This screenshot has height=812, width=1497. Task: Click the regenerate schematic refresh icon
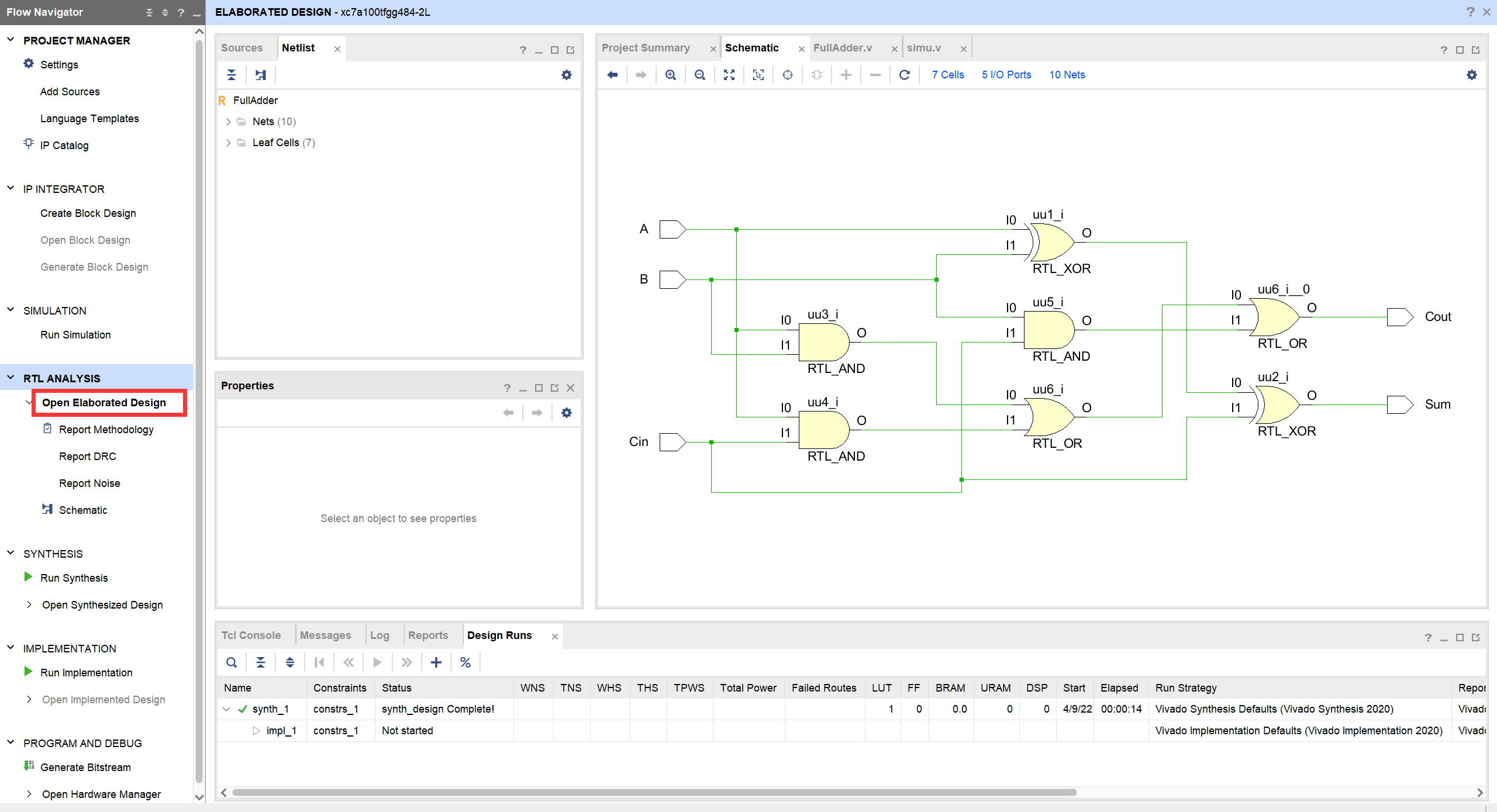pyautogui.click(x=904, y=75)
